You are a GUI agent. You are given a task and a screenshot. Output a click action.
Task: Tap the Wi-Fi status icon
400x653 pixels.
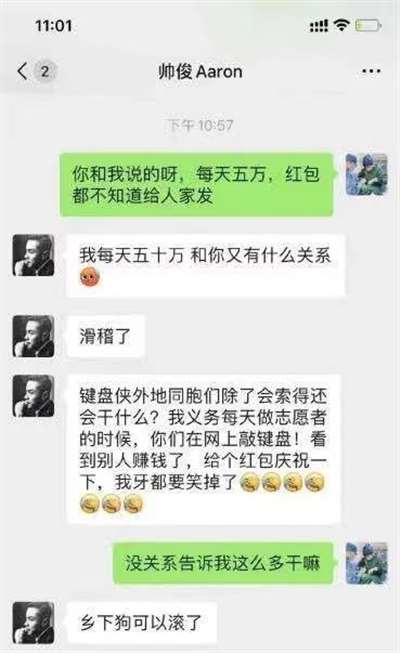point(342,26)
